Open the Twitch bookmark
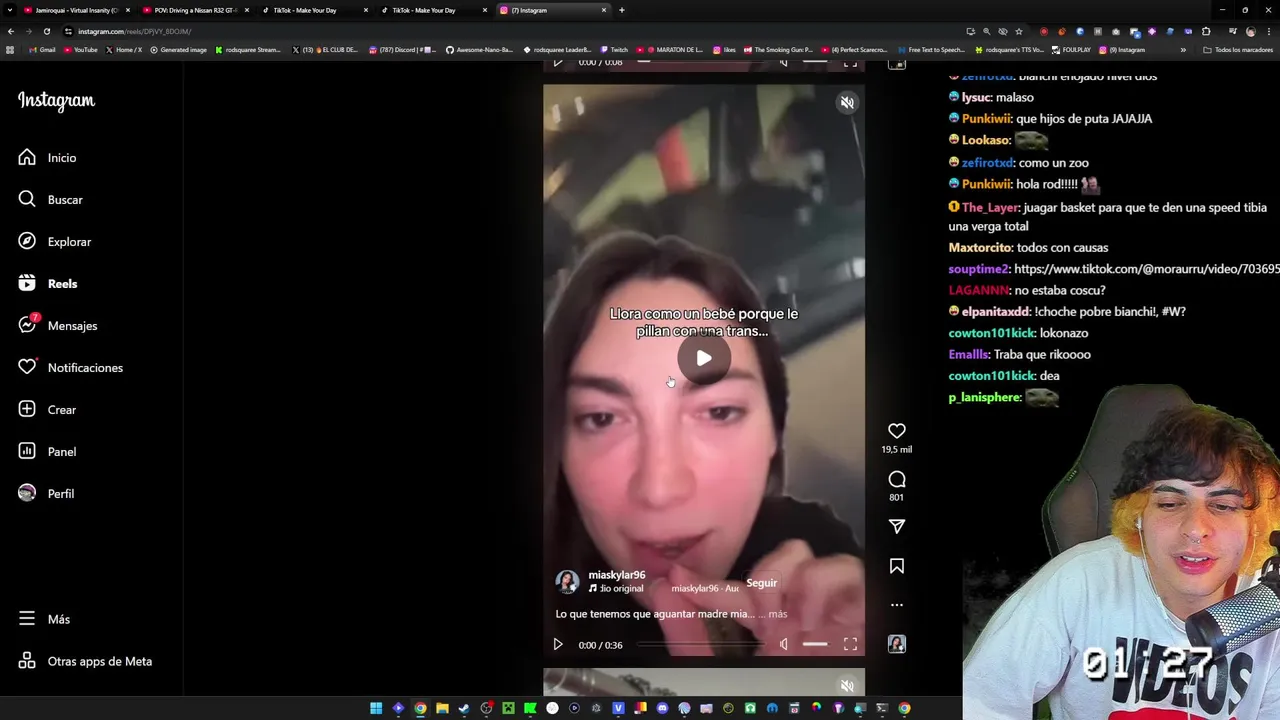1280x720 pixels. [614, 50]
